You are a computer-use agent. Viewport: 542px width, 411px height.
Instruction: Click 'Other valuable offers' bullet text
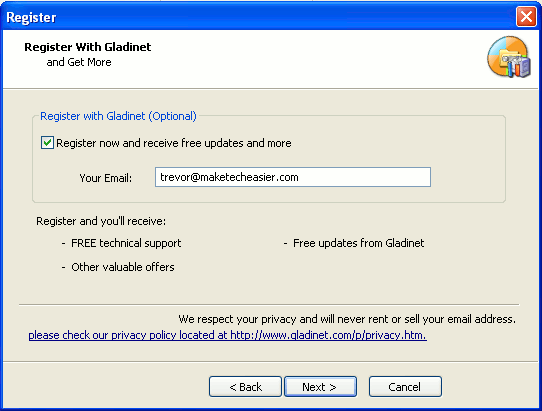coord(123,267)
